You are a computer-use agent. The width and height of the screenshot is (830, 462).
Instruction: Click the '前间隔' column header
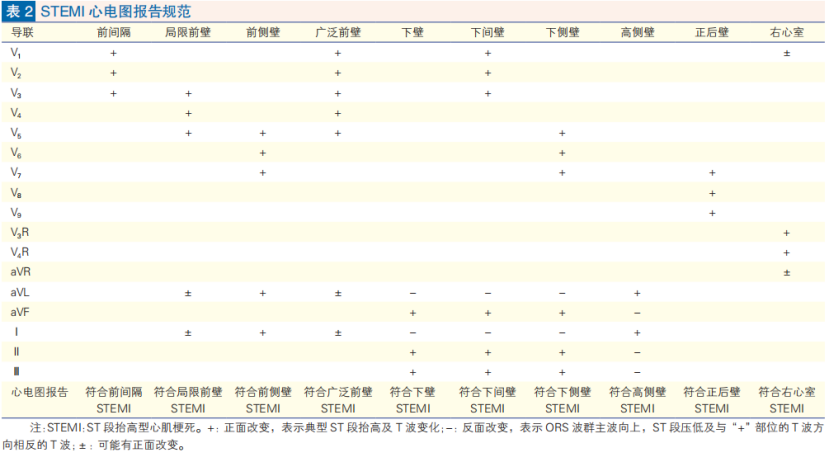pos(113,32)
